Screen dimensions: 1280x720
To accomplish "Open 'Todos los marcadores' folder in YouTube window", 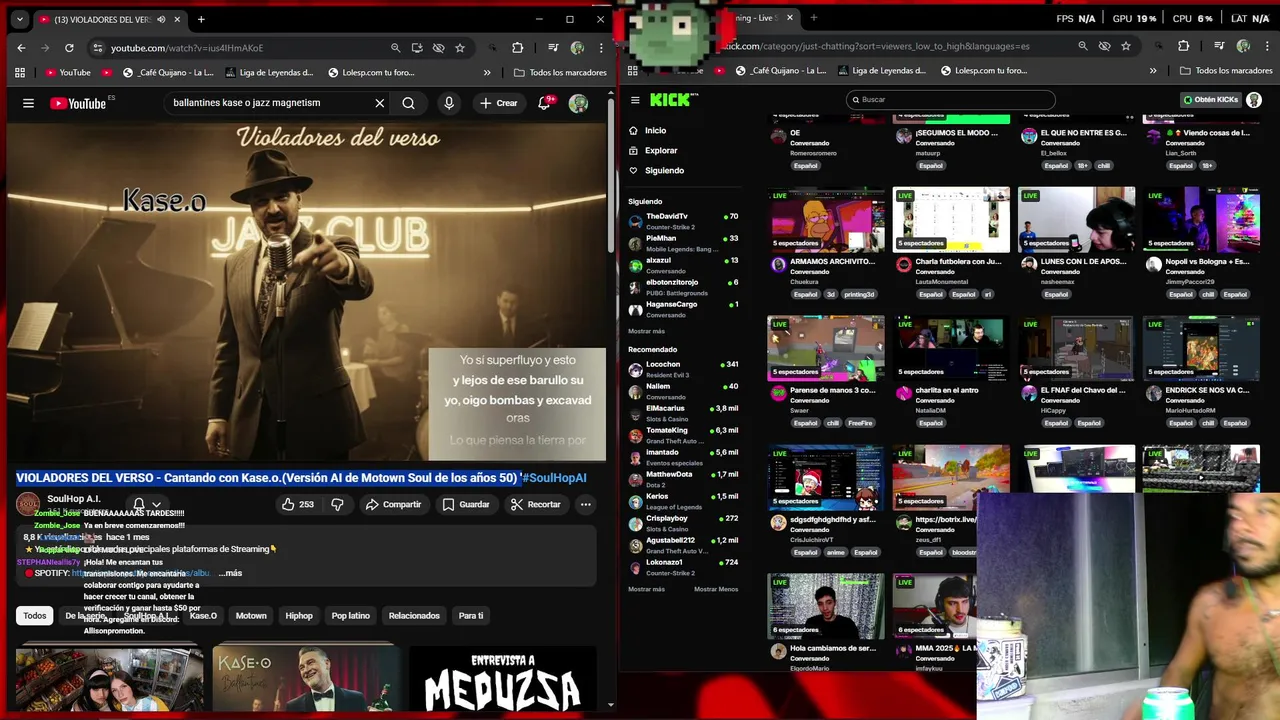I will (x=560, y=72).
